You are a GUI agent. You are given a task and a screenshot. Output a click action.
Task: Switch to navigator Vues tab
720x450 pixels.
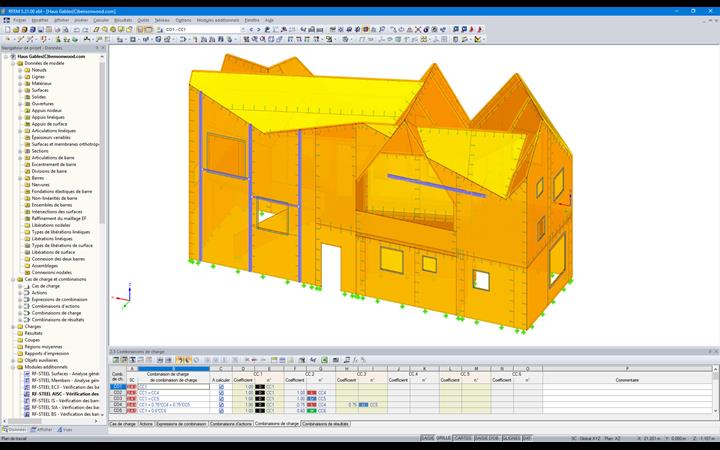65,430
